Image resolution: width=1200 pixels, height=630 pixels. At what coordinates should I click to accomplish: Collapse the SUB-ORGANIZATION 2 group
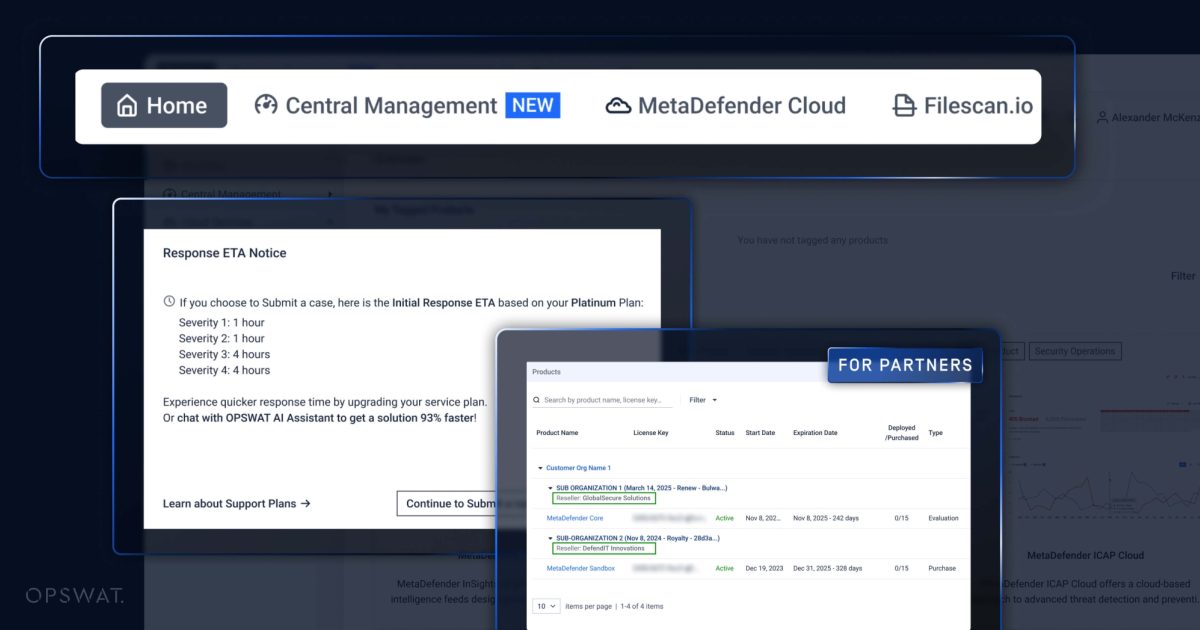click(549, 537)
